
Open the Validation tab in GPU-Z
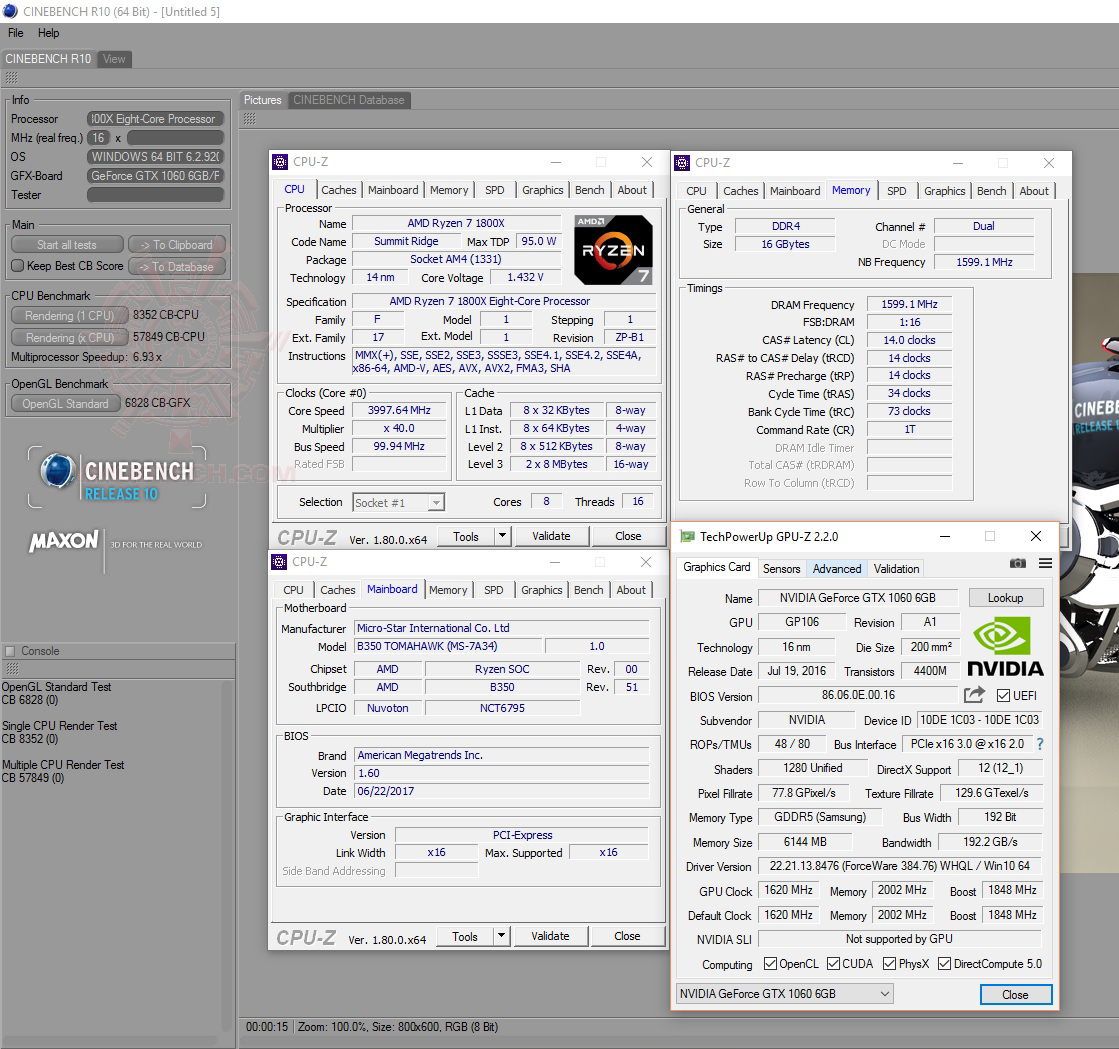[896, 569]
